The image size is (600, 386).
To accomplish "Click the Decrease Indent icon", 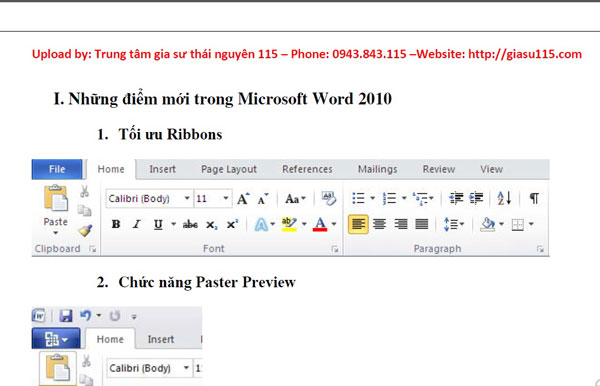I will tap(456, 198).
